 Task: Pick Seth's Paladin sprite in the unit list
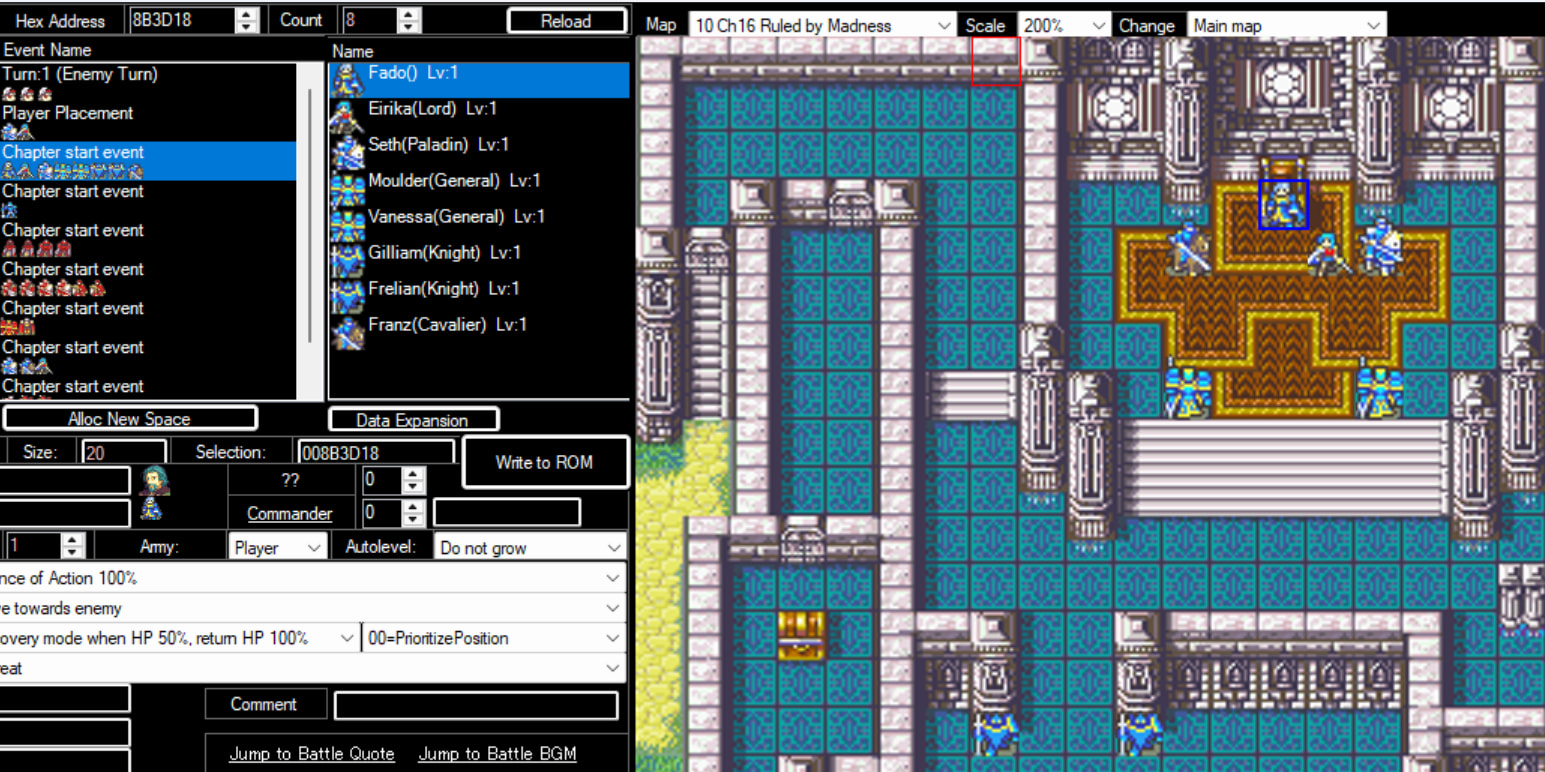click(x=347, y=152)
